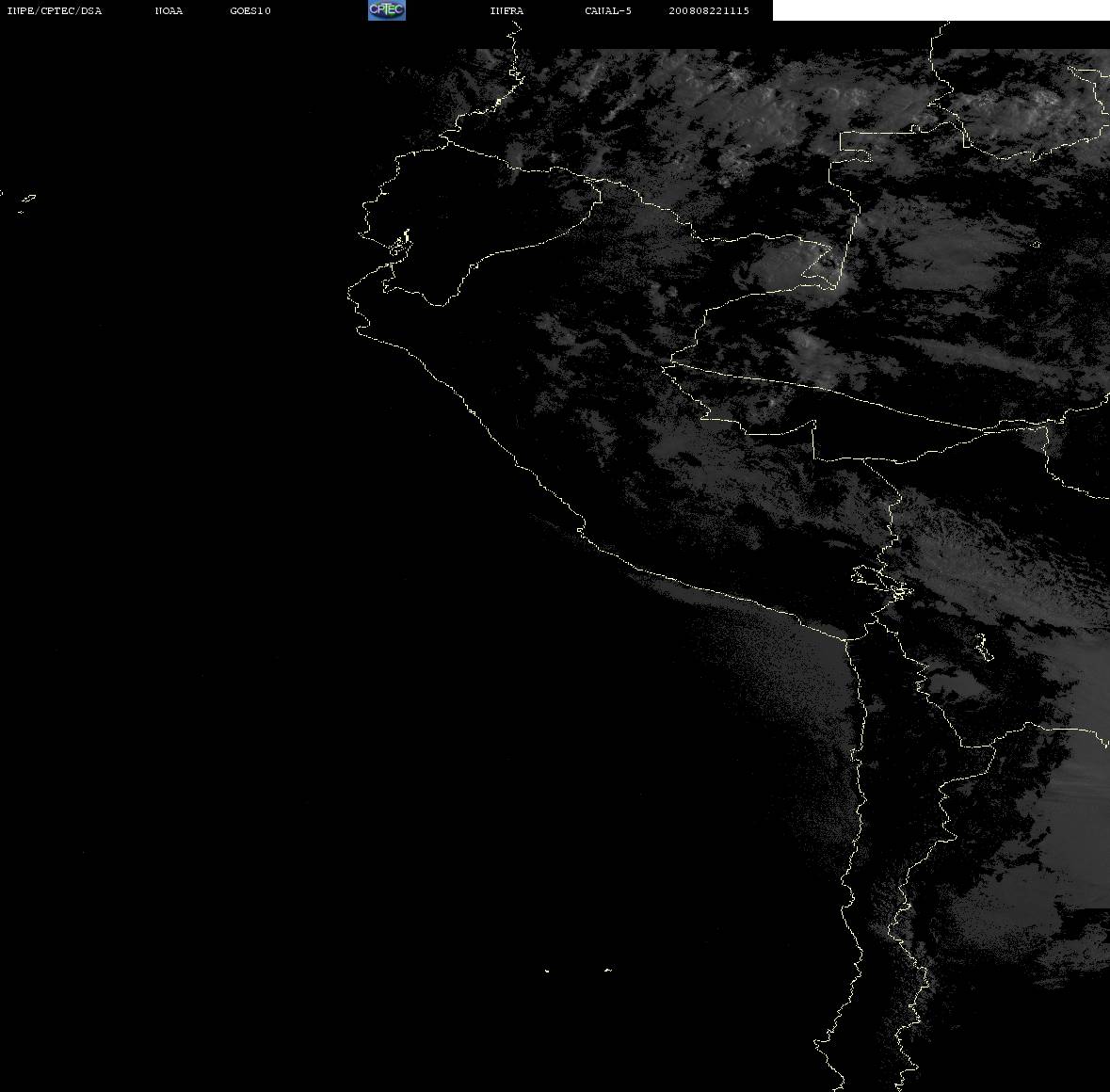Click the INFRA channel type label
1110x1092 pixels.
507,10
